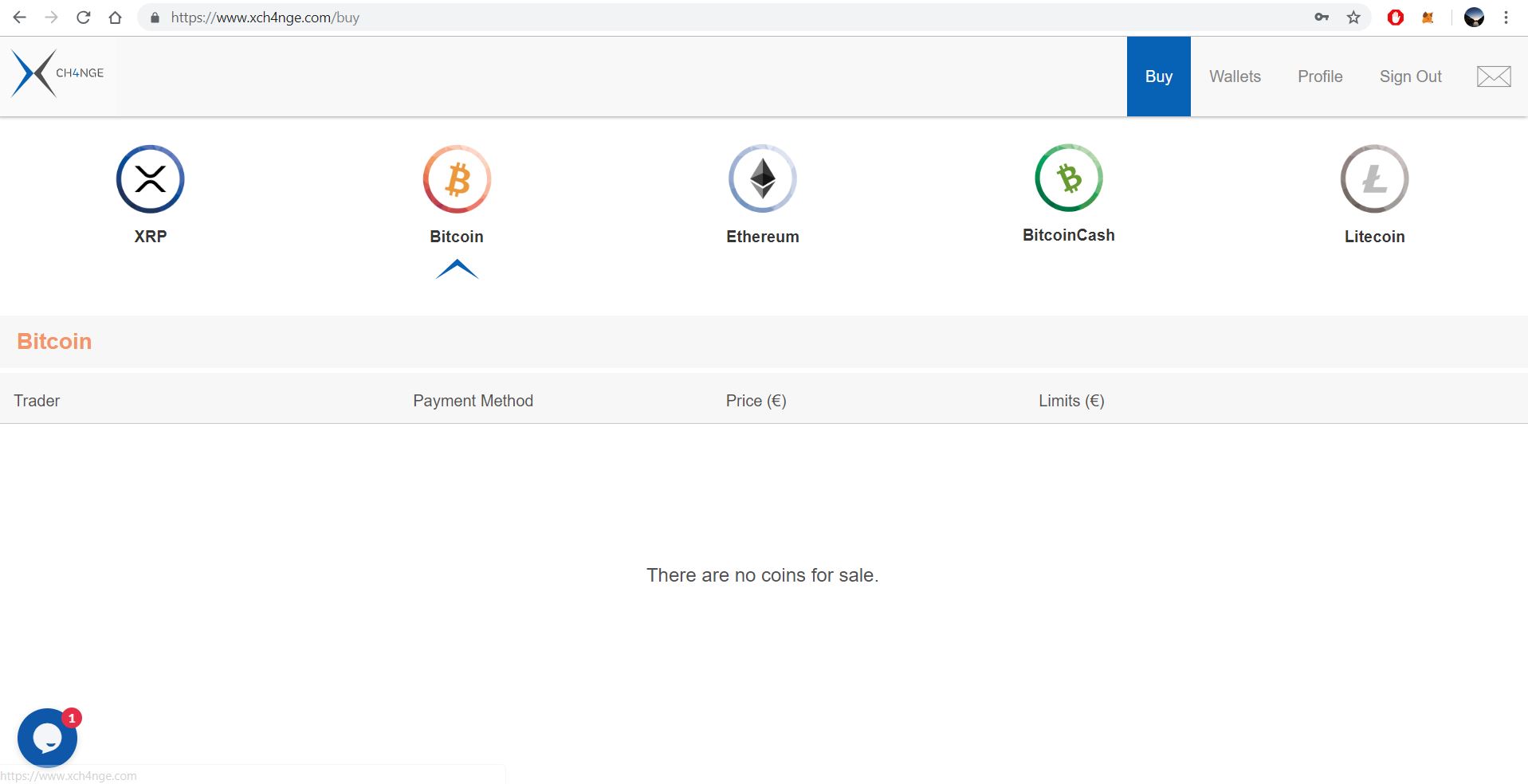
Task: Collapse the Bitcoin section chevron
Action: click(457, 269)
